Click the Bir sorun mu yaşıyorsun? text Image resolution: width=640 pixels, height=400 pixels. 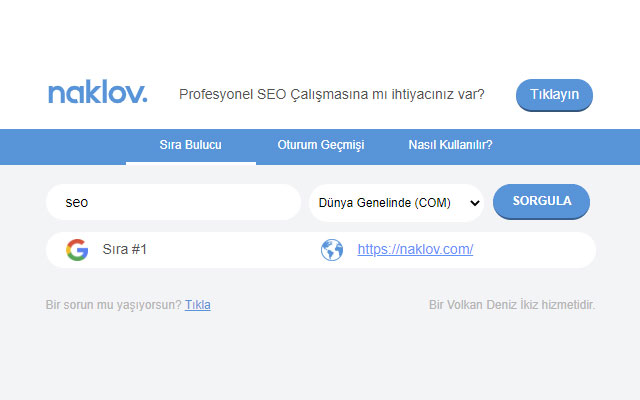pos(113,305)
